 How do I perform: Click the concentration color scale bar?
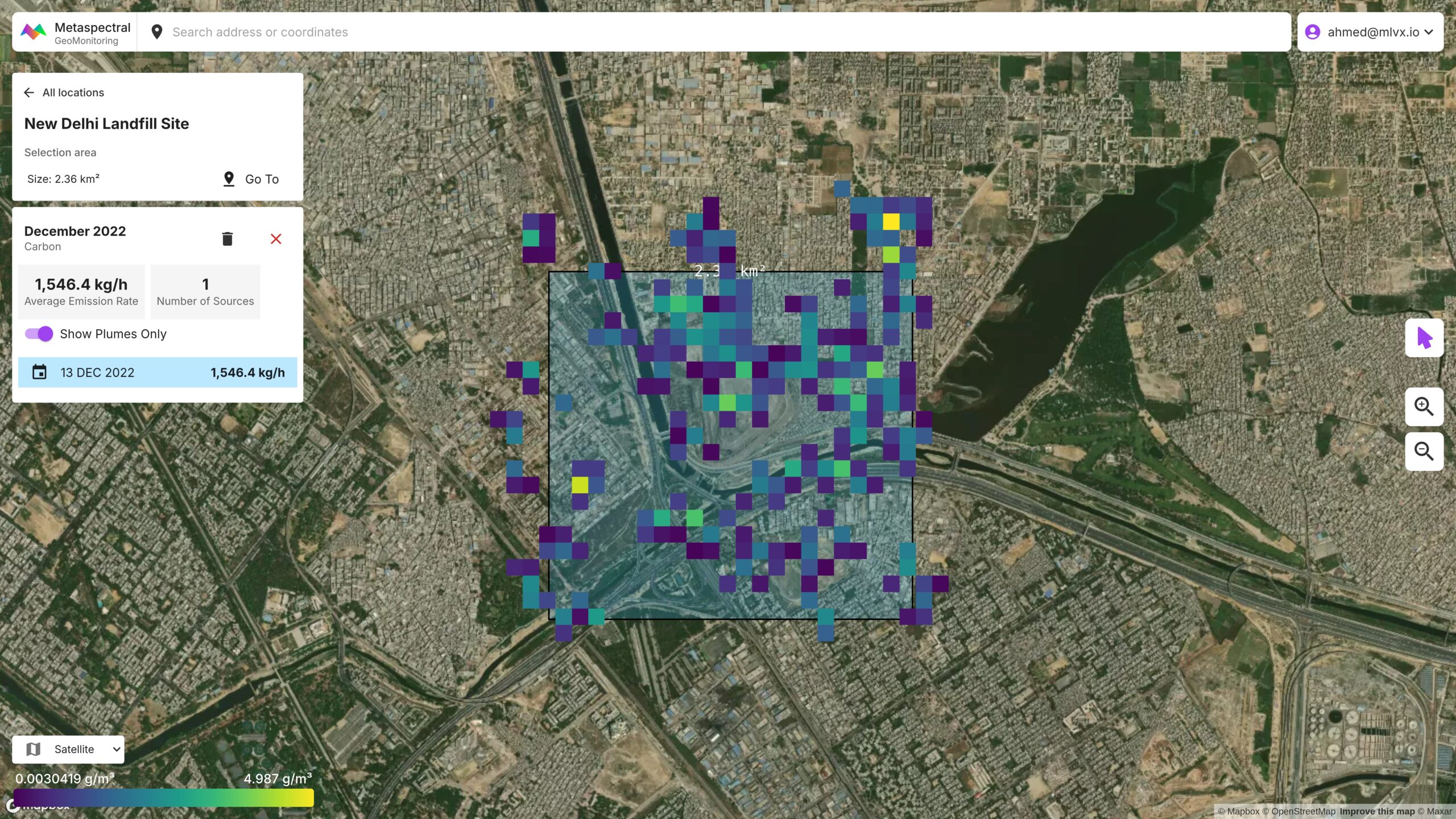click(x=163, y=797)
